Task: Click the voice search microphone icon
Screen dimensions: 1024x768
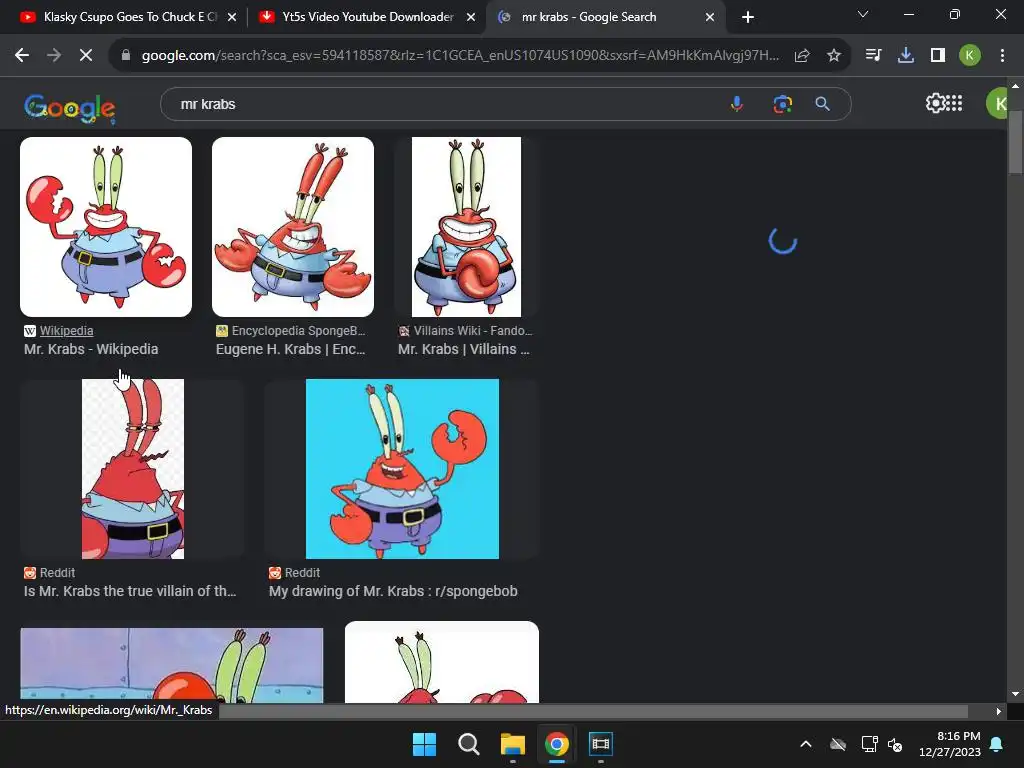Action: [737, 104]
